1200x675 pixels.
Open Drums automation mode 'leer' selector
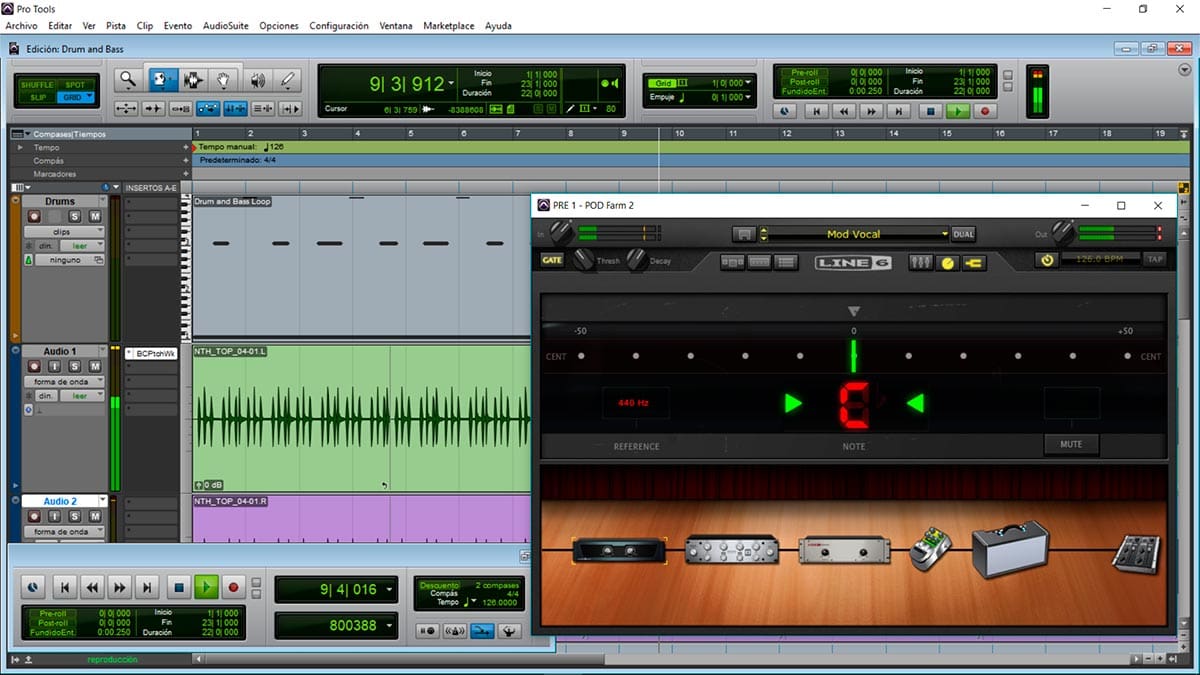80,245
